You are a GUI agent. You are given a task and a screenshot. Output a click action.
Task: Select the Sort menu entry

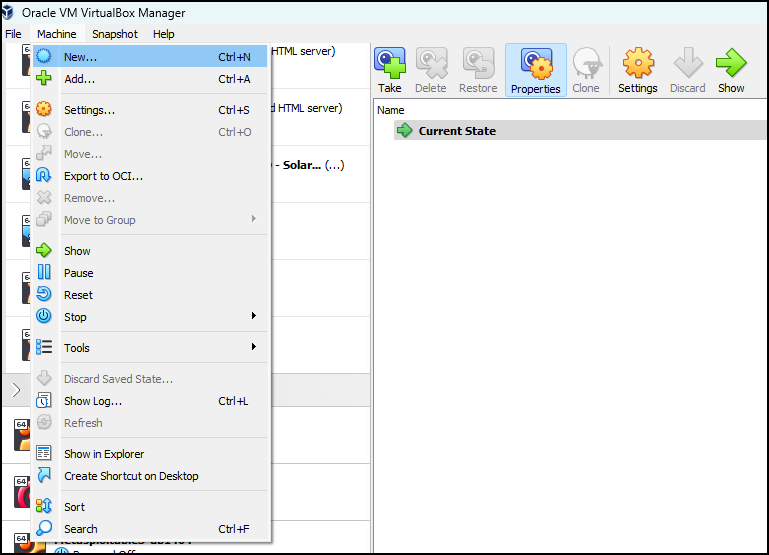(150, 507)
